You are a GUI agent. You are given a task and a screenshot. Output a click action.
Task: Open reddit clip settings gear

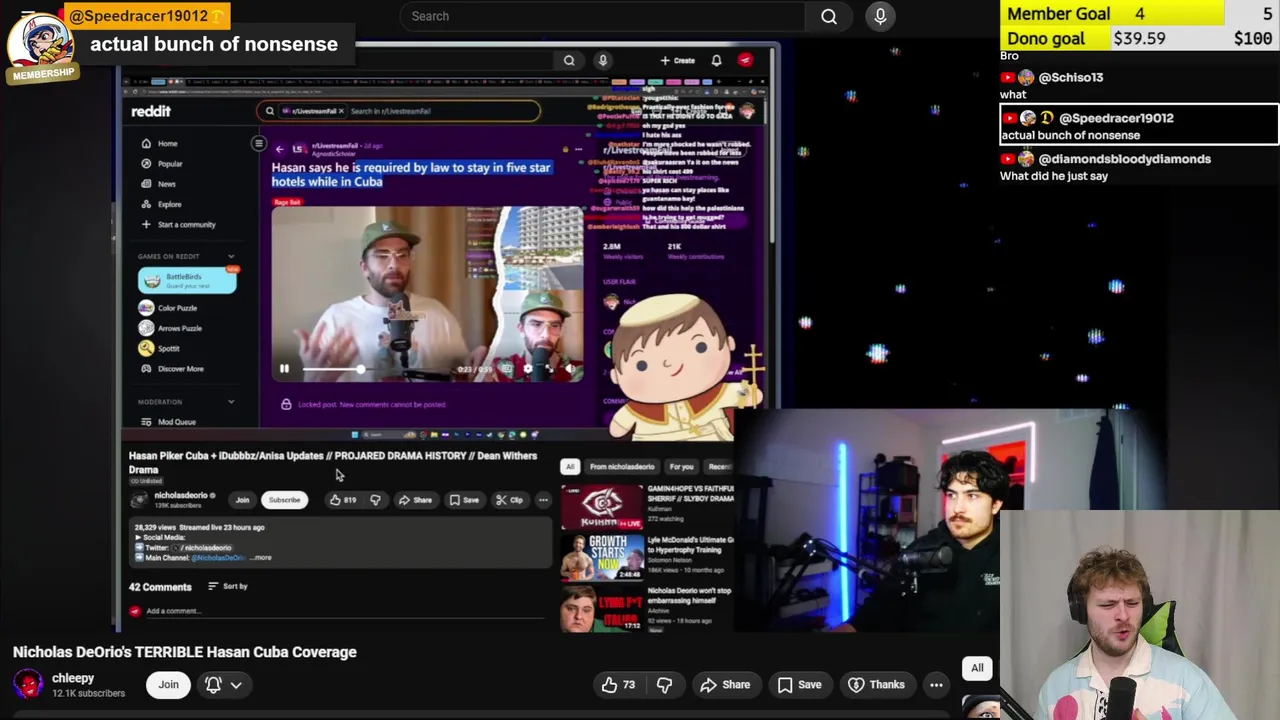coord(528,369)
